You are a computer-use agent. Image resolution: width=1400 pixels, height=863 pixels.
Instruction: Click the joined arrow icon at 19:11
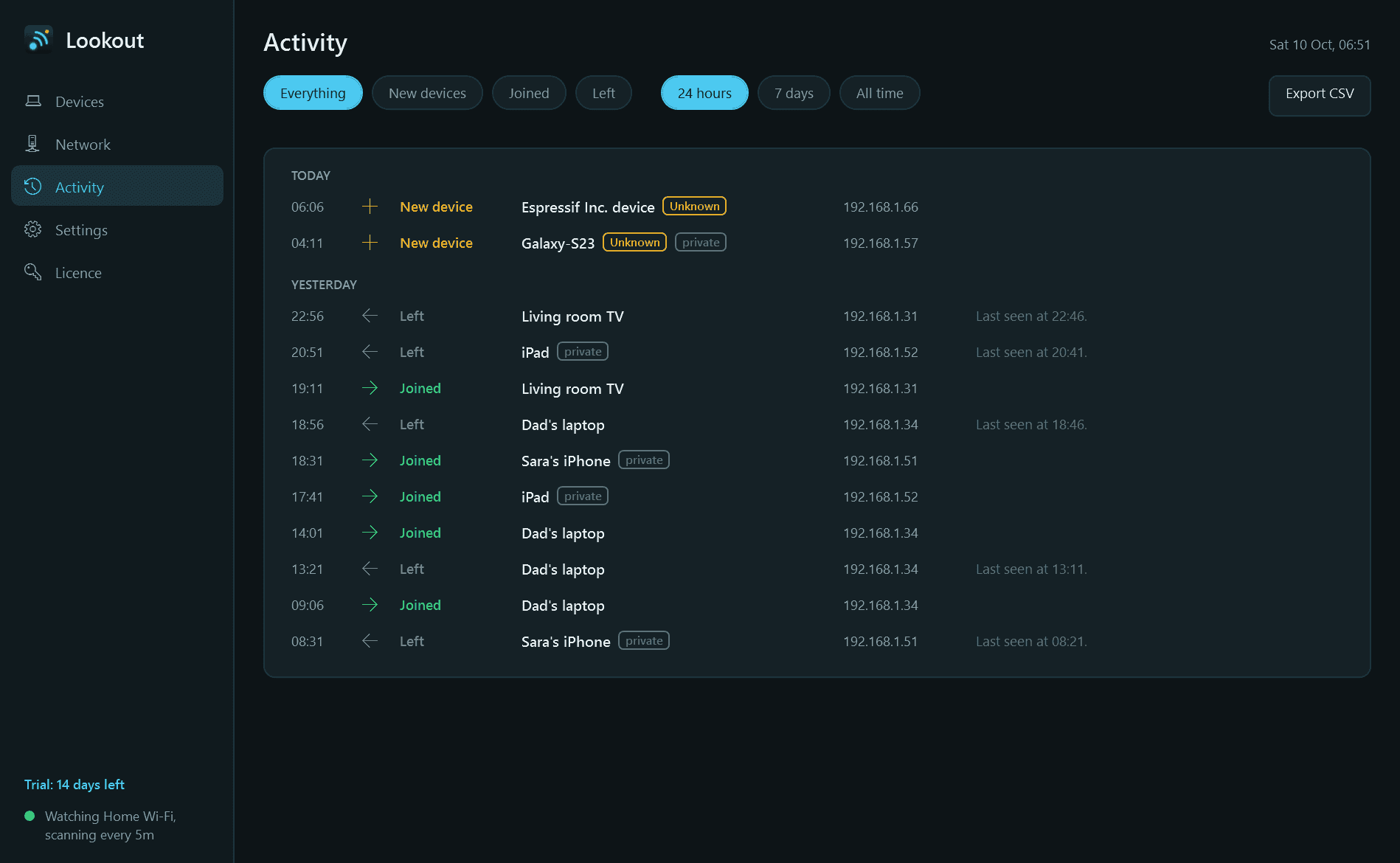(x=370, y=388)
